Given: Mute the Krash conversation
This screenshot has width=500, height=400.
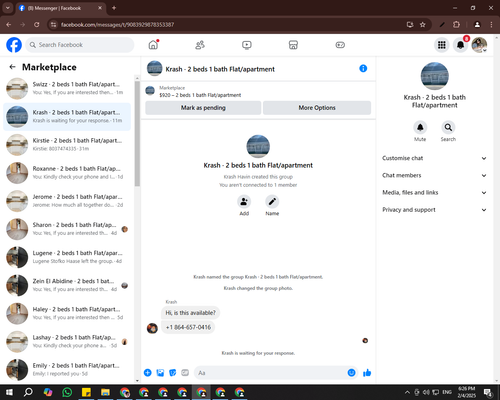Looking at the screenshot, I should point(420,127).
